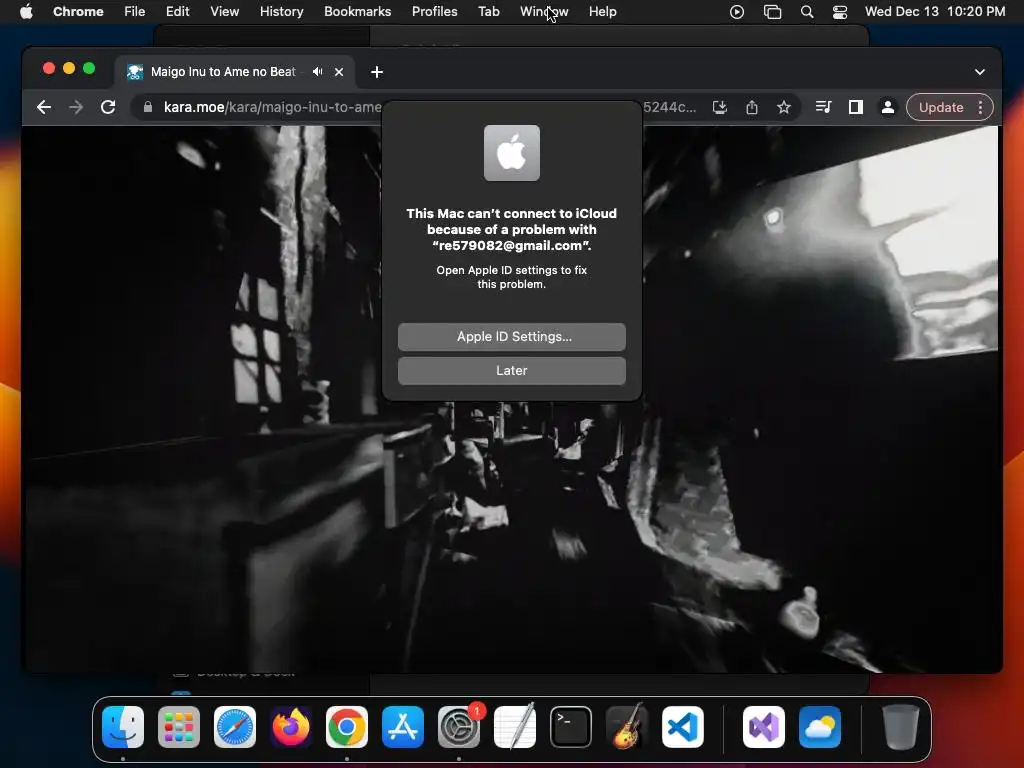
Task: Open Visual Studio from the Dock
Action: [764, 727]
